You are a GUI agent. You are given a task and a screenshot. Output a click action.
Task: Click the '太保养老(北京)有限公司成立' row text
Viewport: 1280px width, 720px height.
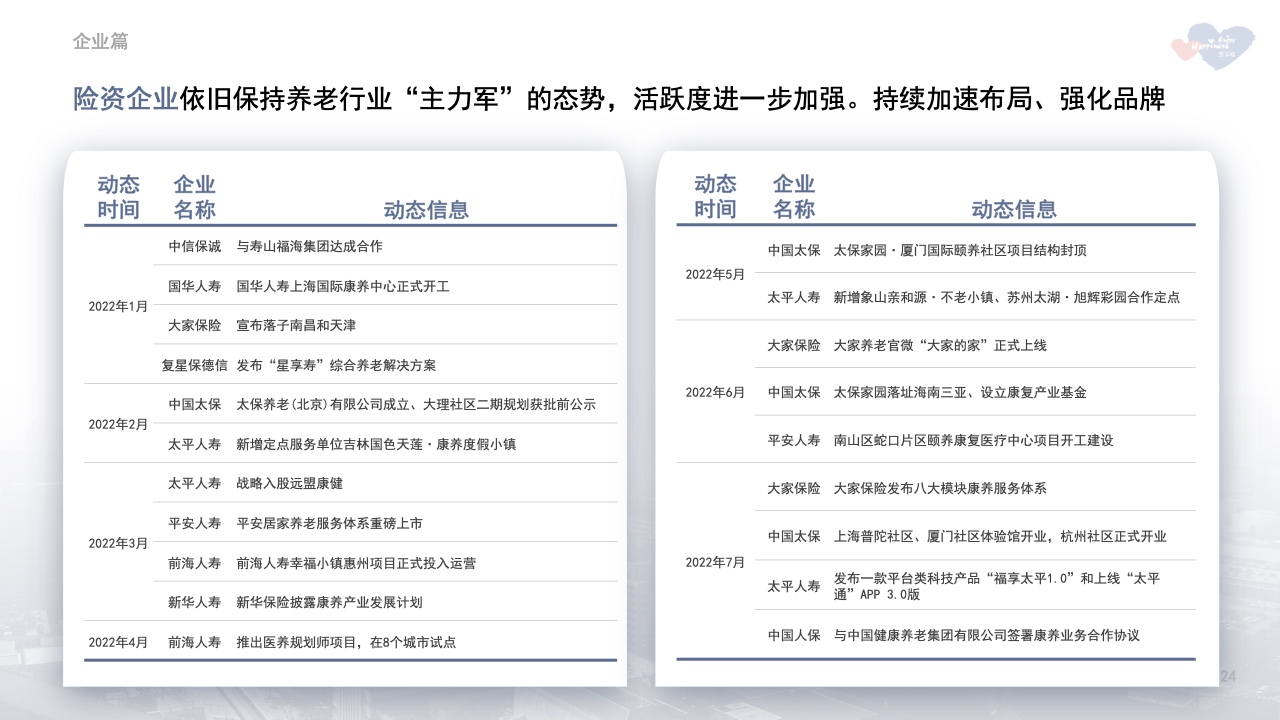tap(416, 404)
